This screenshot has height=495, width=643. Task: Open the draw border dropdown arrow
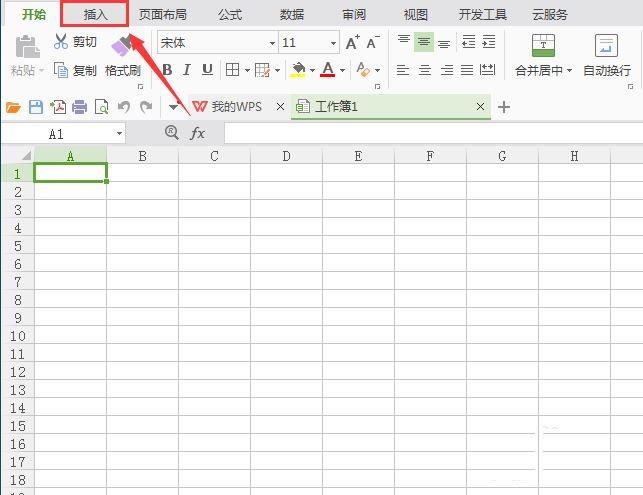click(x=278, y=71)
